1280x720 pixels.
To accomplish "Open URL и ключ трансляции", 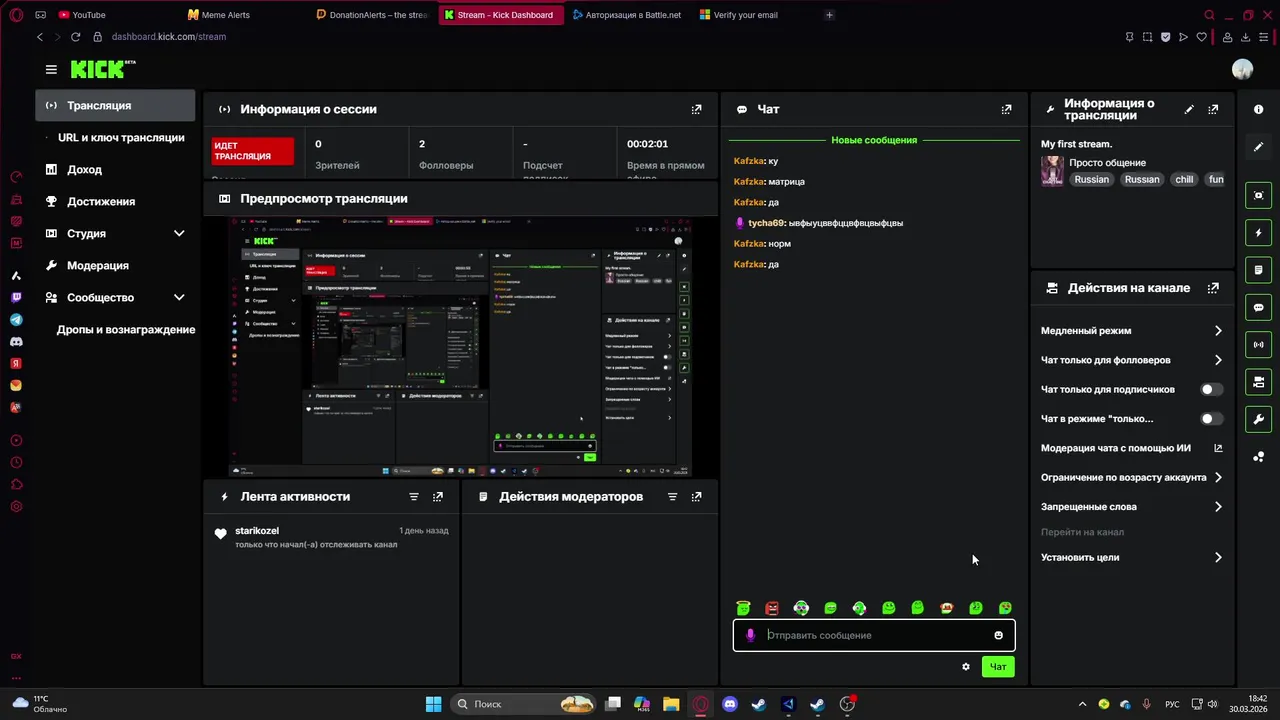I will (121, 138).
